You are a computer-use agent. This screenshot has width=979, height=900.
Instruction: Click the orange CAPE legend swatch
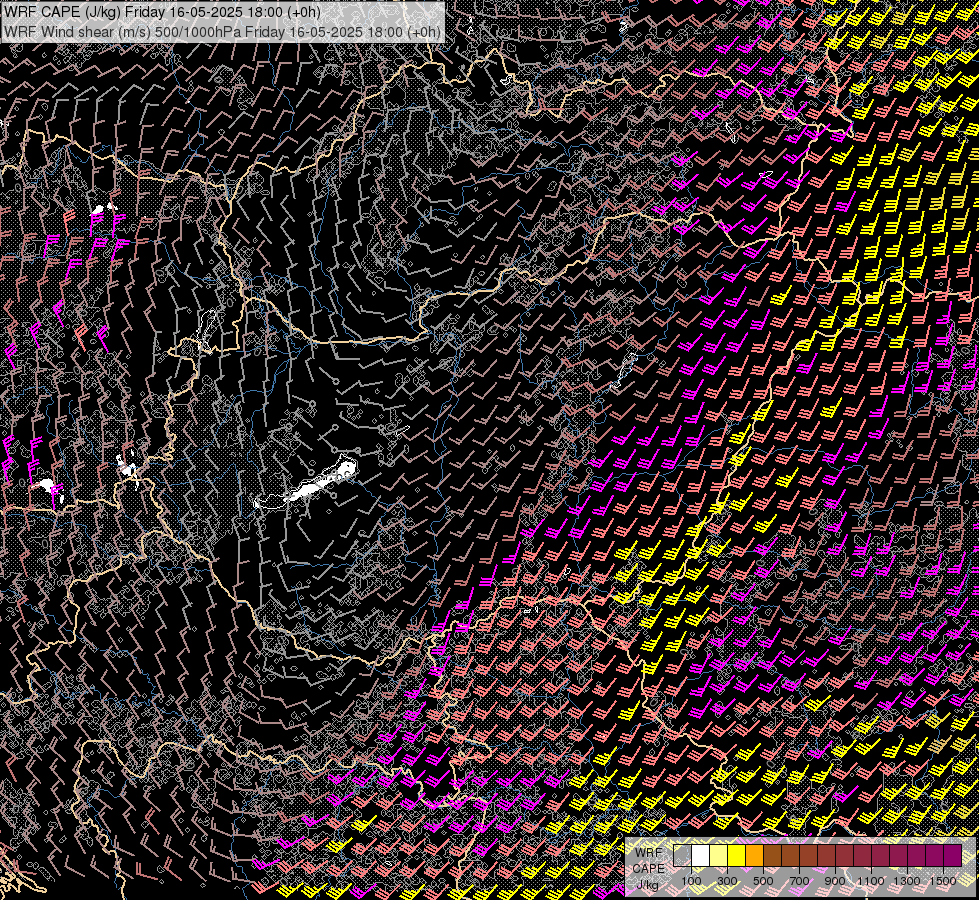(754, 856)
